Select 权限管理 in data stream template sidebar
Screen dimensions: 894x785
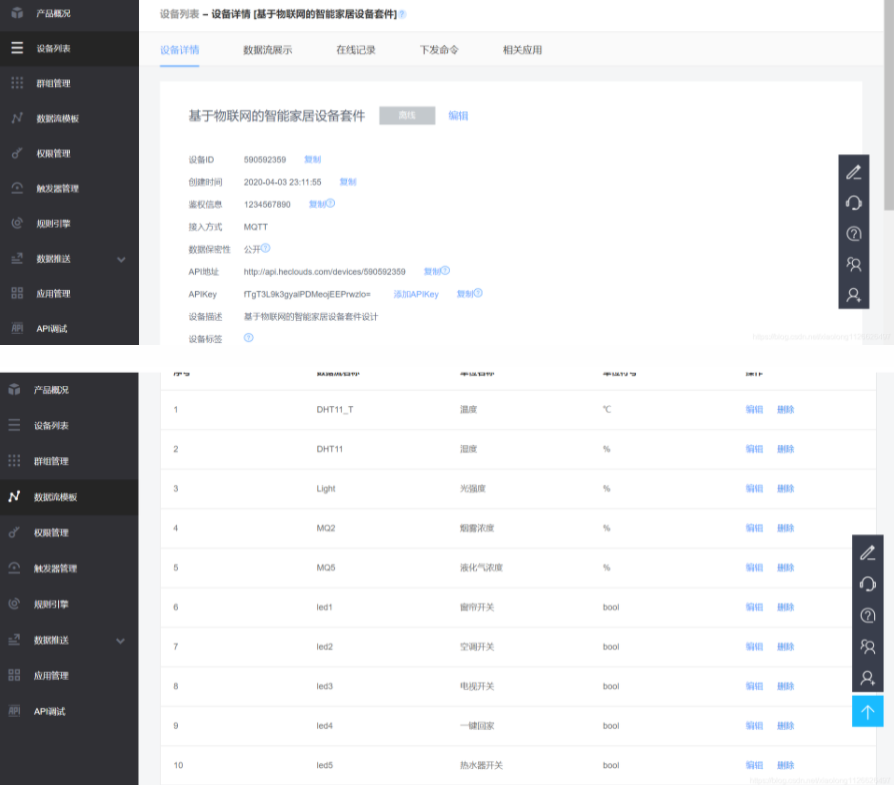click(69, 532)
